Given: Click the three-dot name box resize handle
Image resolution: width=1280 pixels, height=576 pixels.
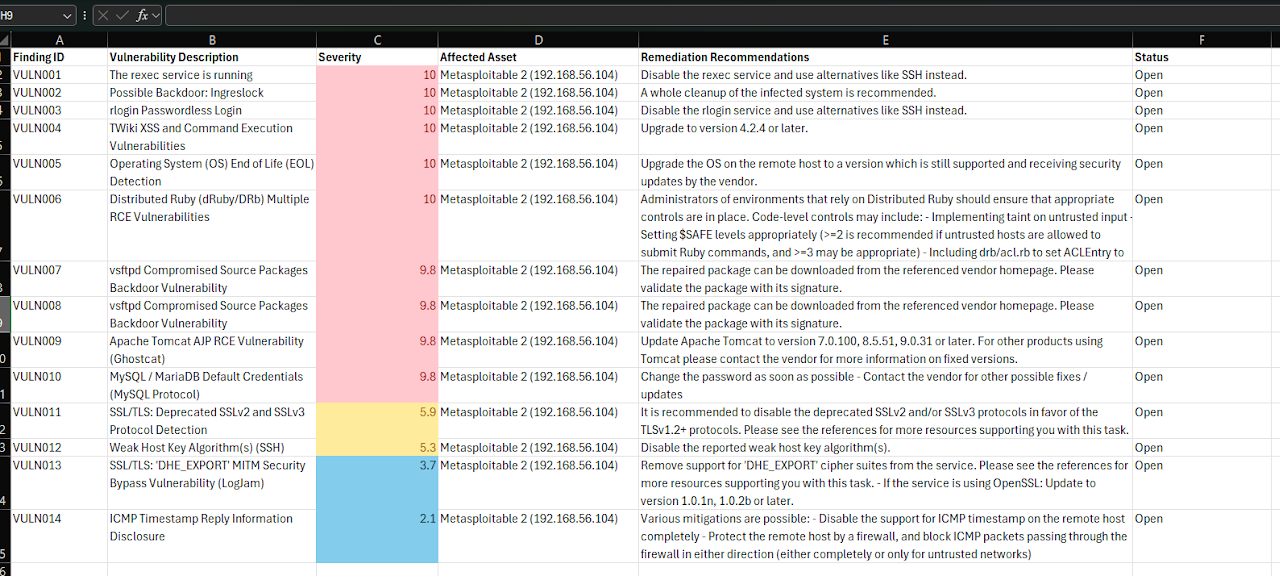Looking at the screenshot, I should click(x=84, y=15).
